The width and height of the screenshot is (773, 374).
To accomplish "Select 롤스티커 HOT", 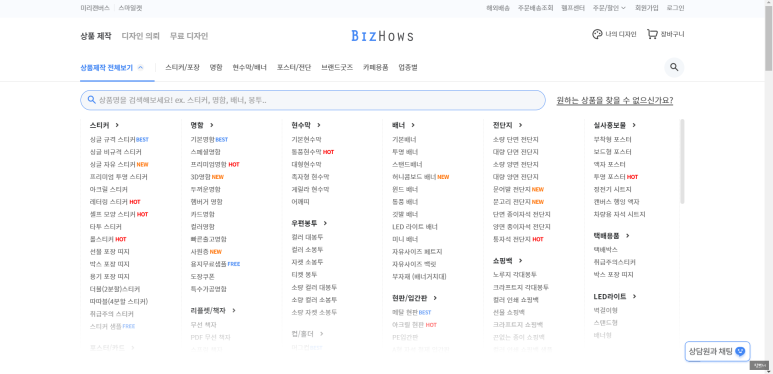I will tap(108, 239).
